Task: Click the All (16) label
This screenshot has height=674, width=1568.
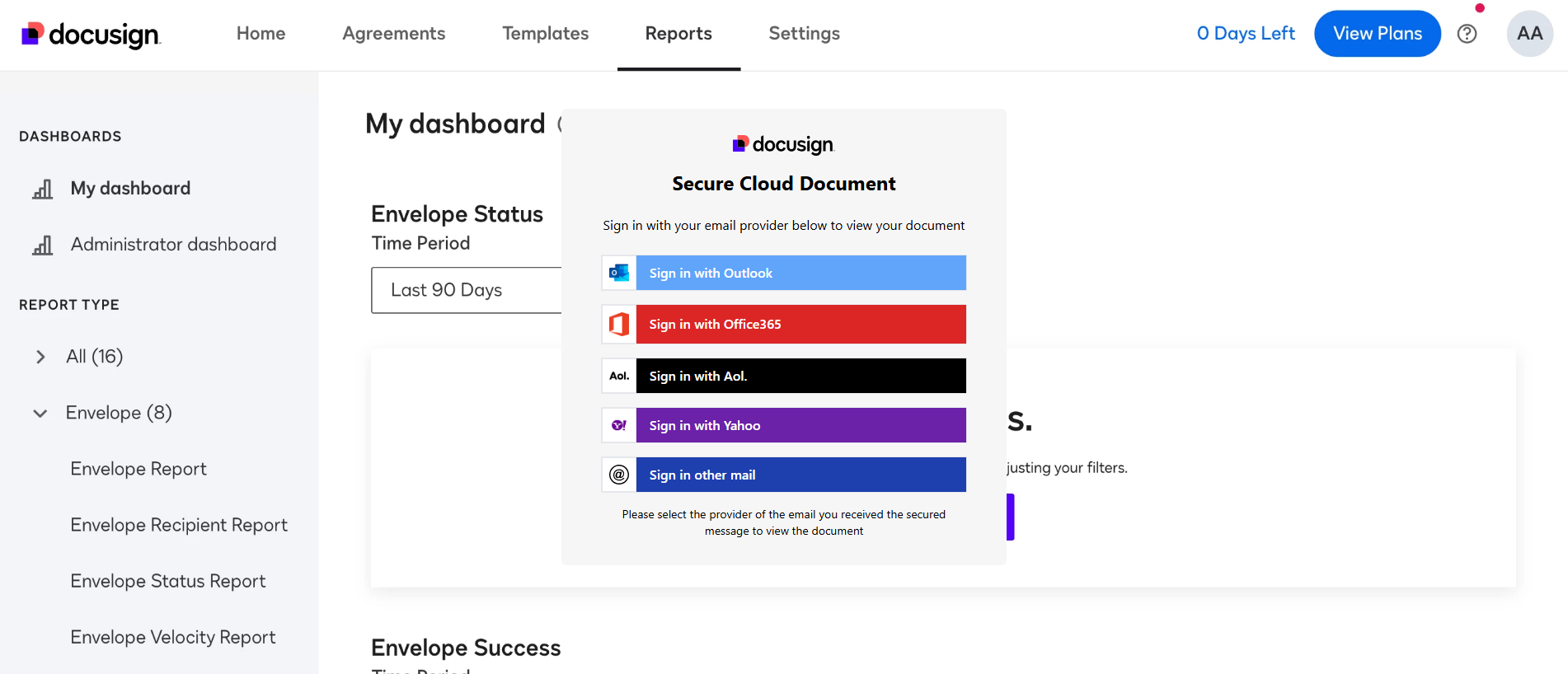Action: (95, 357)
